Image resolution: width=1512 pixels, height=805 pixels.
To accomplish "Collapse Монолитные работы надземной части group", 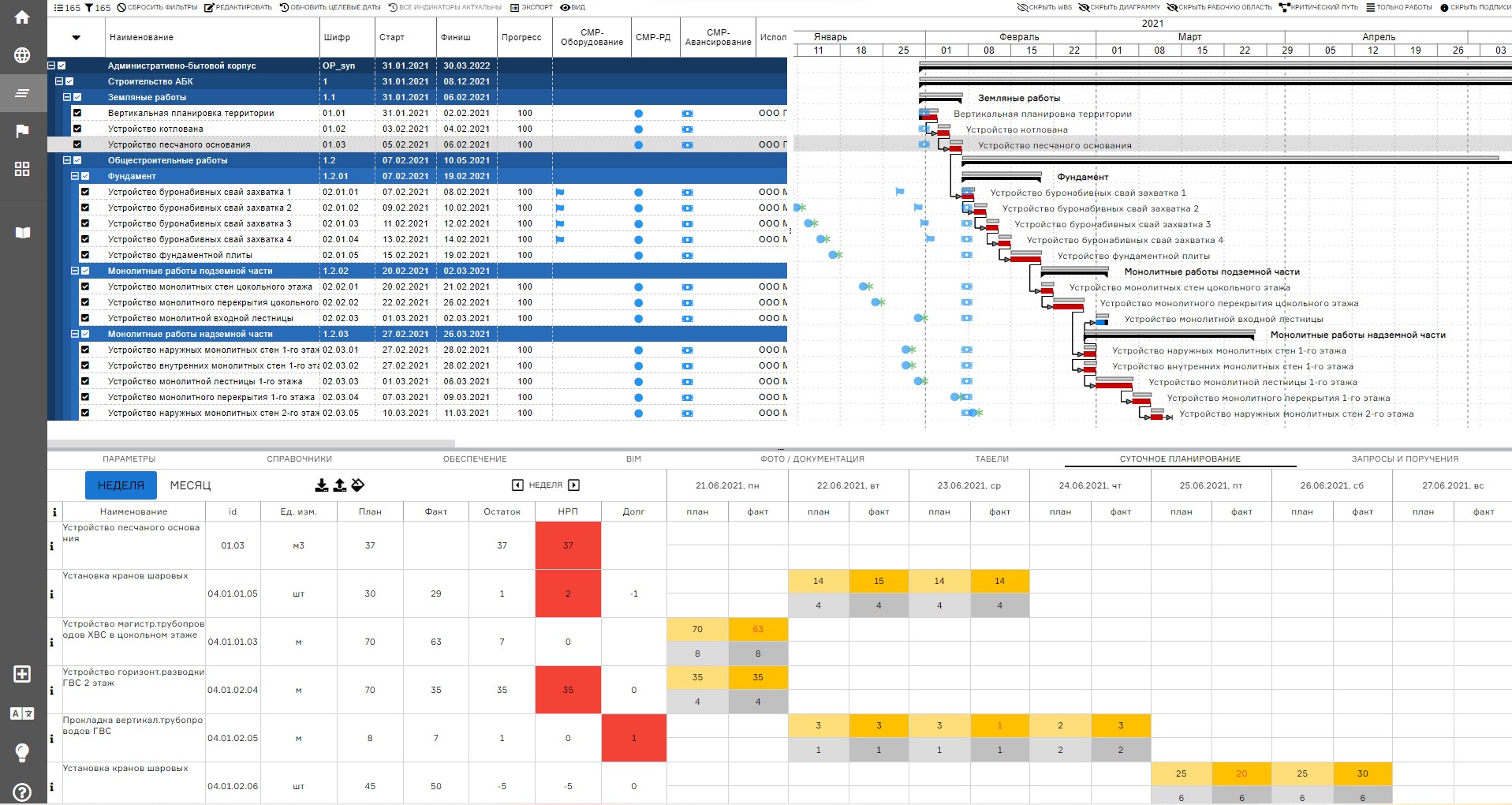I will [75, 334].
